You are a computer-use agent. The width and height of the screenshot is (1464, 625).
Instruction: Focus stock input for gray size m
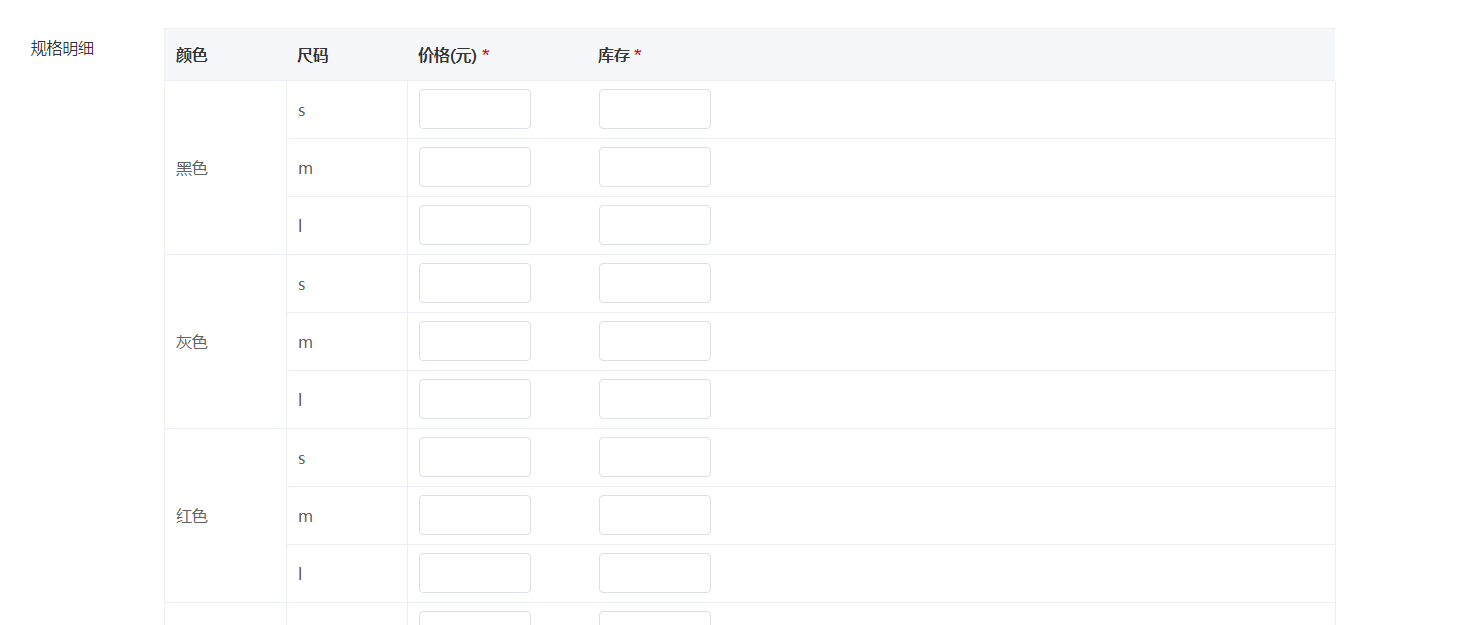655,341
